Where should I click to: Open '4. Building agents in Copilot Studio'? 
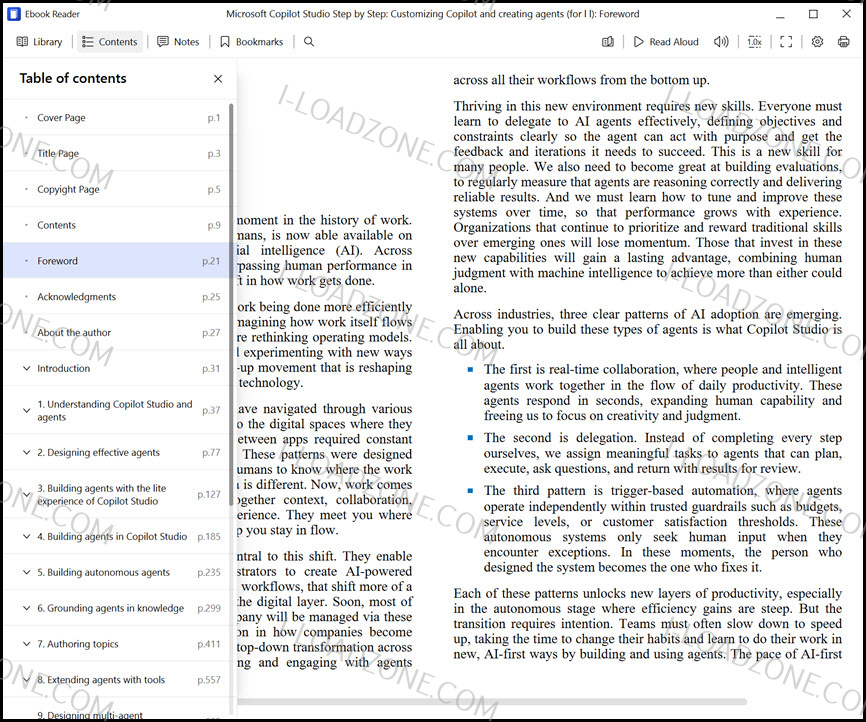point(112,536)
